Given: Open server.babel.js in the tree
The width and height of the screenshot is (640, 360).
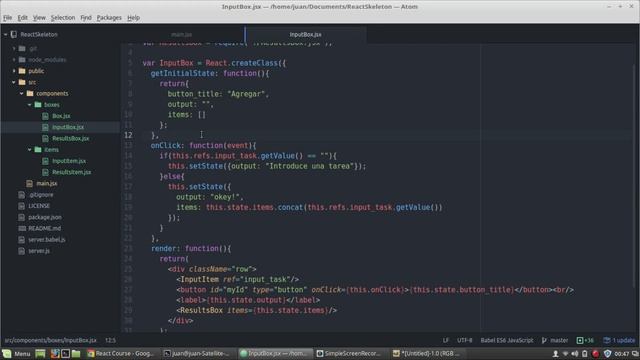Looking at the screenshot, I should [47, 240].
